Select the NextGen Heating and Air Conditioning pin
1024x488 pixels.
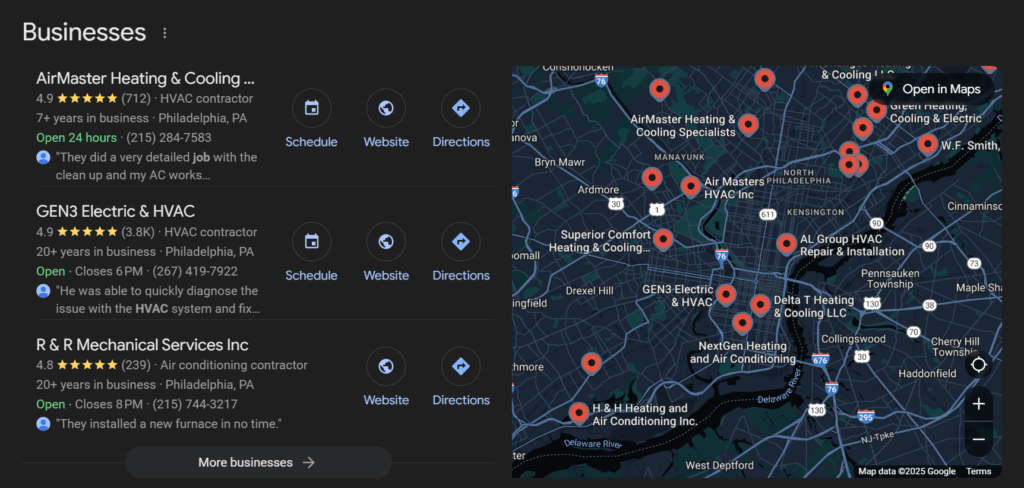tap(742, 323)
